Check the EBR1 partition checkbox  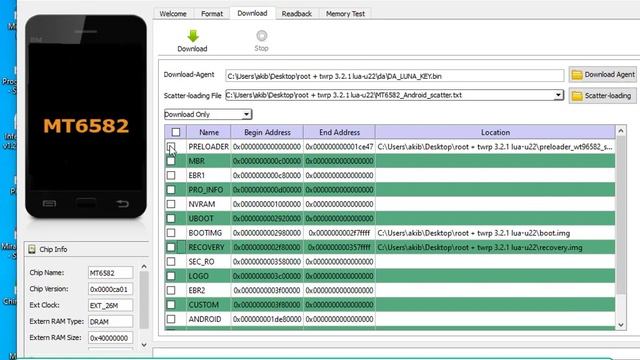click(x=171, y=175)
